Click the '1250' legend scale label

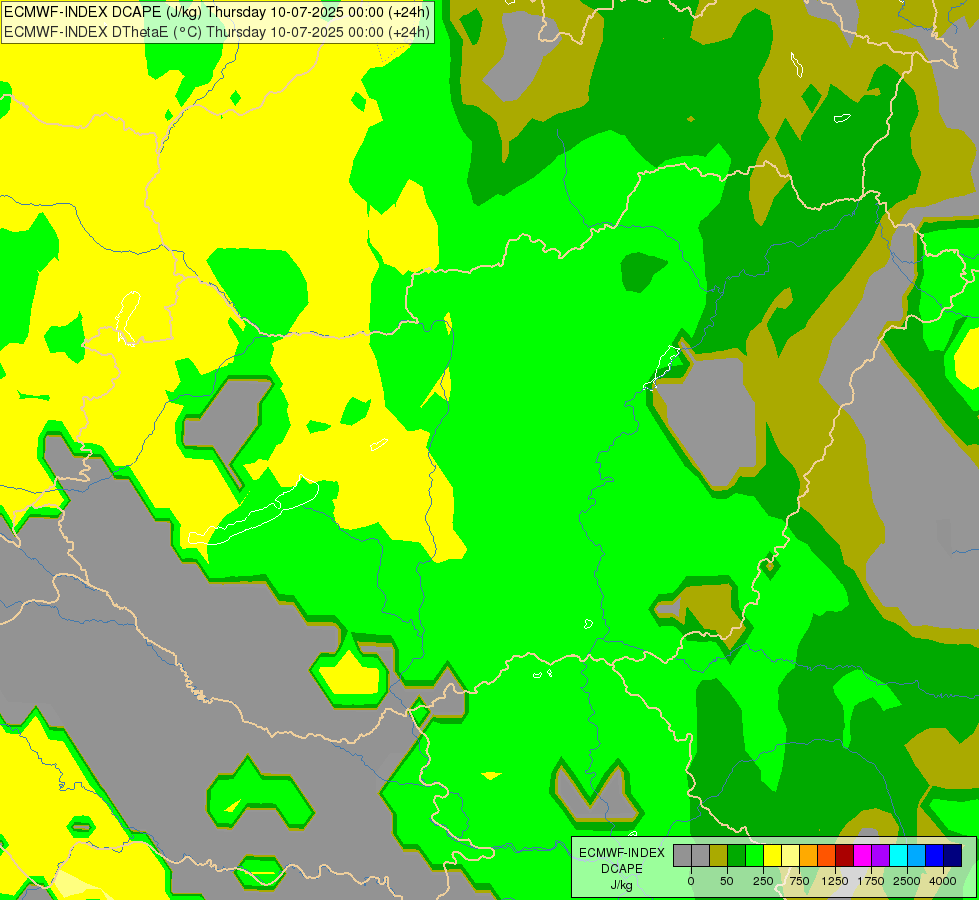[835, 881]
